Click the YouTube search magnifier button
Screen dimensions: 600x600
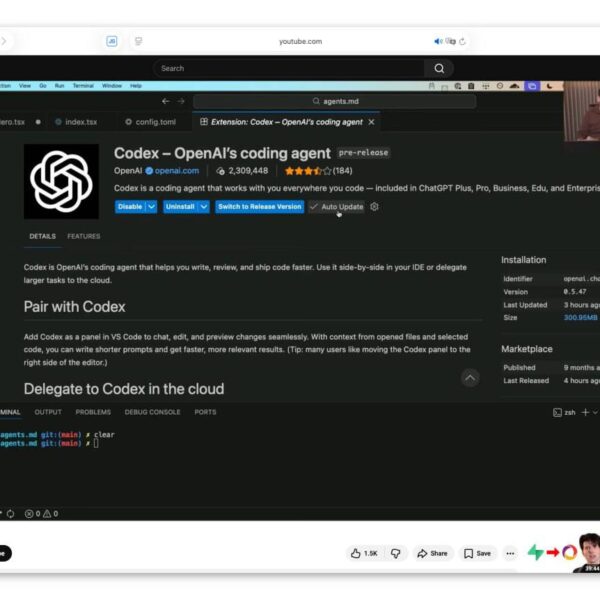coord(439,68)
